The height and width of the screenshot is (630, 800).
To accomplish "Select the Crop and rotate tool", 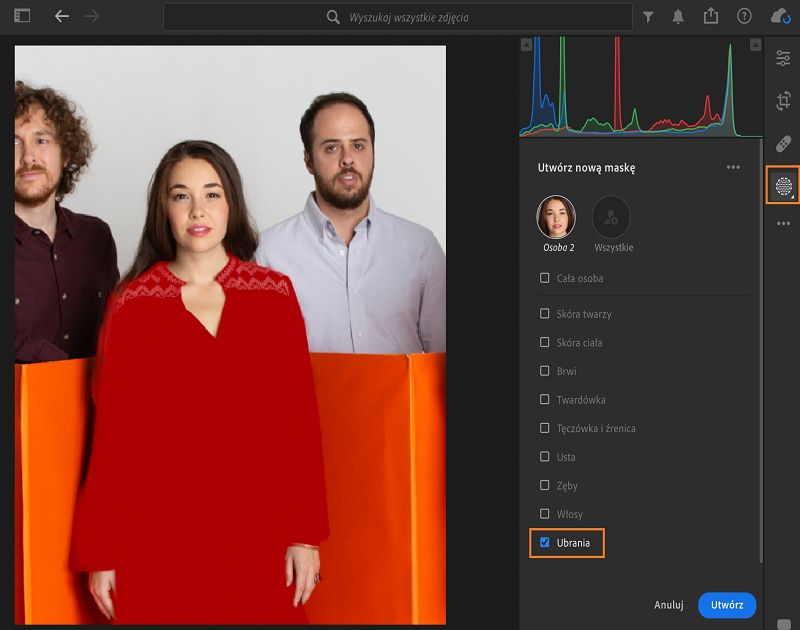I will coord(784,100).
